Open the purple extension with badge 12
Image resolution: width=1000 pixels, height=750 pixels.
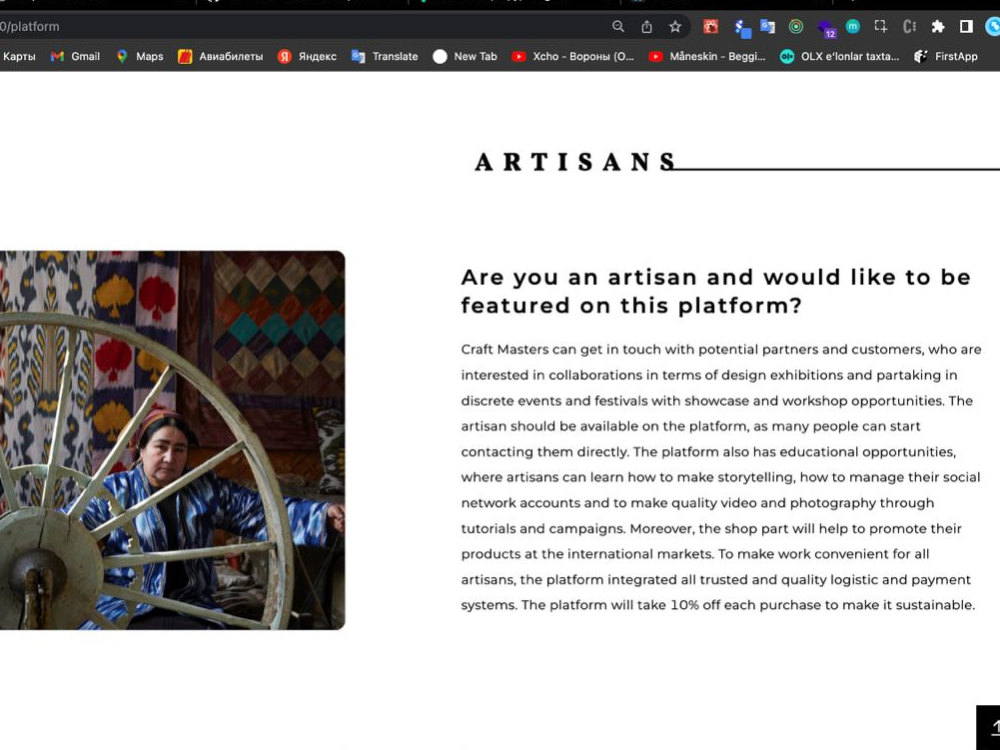click(x=826, y=28)
